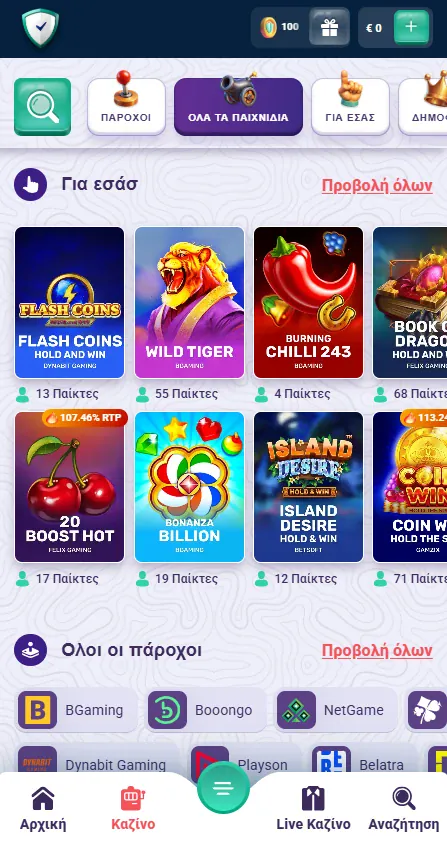This screenshot has height=844, width=447.
Task: Tap the green plus deposit button
Action: pyautogui.click(x=411, y=27)
